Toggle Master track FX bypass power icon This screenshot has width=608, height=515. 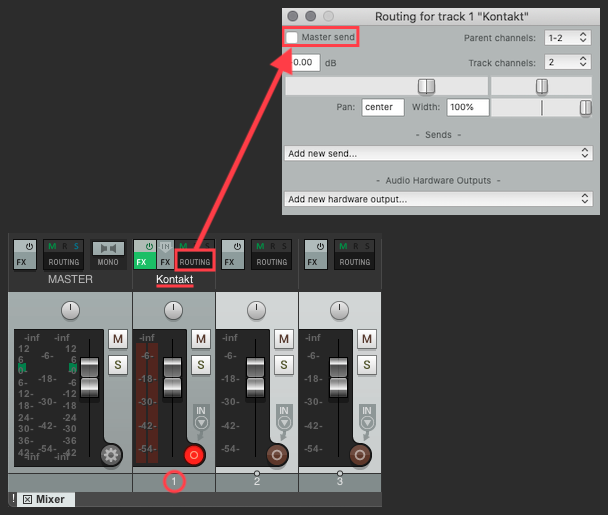click(x=29, y=246)
